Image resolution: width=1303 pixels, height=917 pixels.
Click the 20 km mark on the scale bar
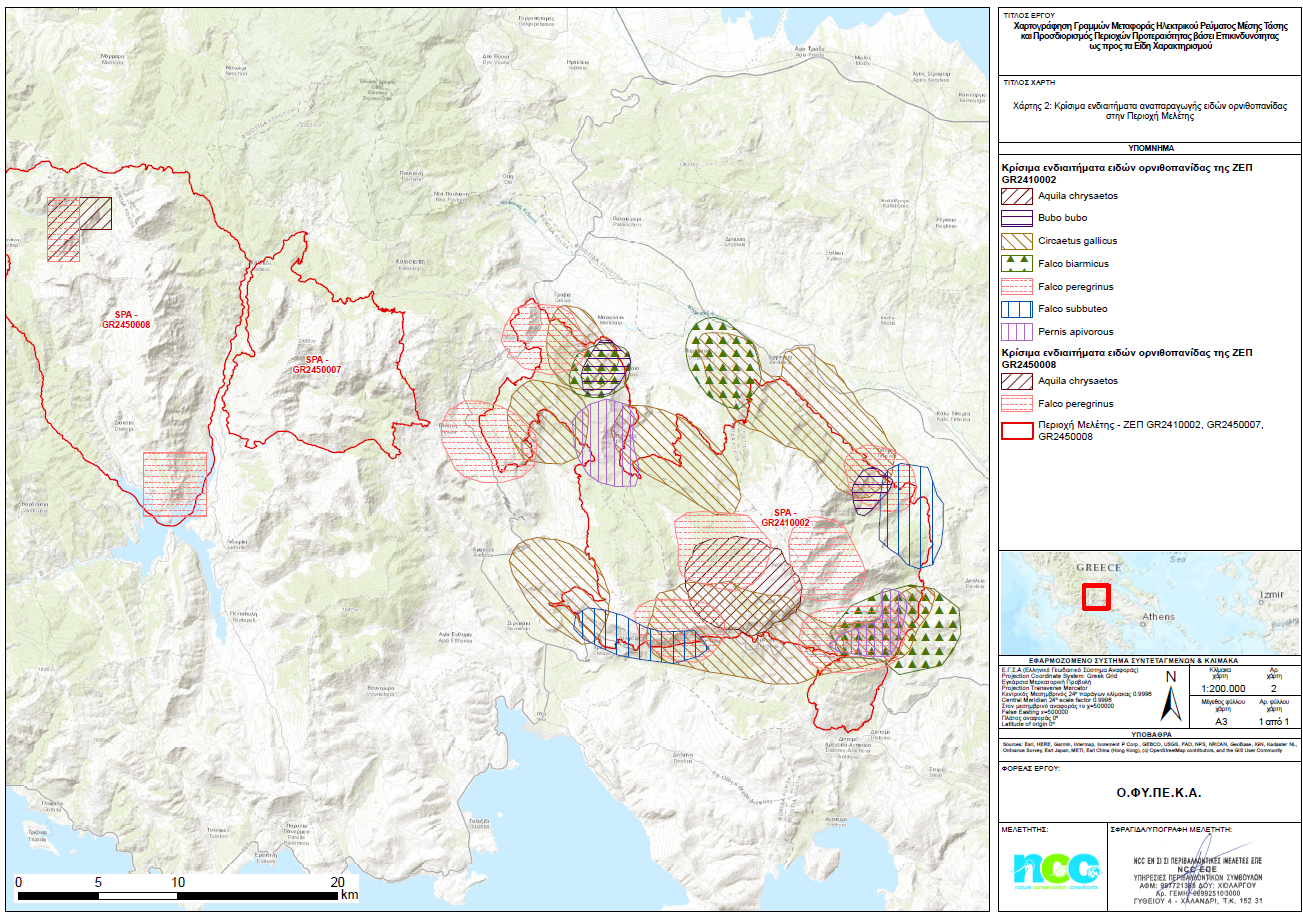pos(337,882)
